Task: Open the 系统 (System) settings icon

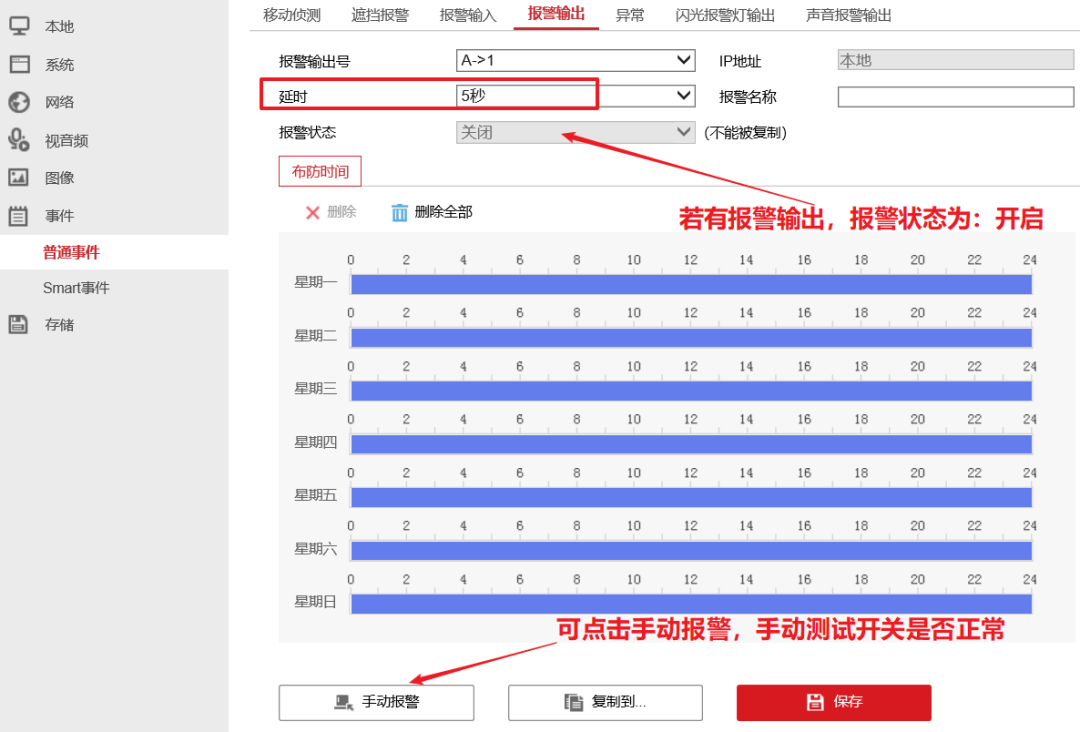Action: point(20,64)
